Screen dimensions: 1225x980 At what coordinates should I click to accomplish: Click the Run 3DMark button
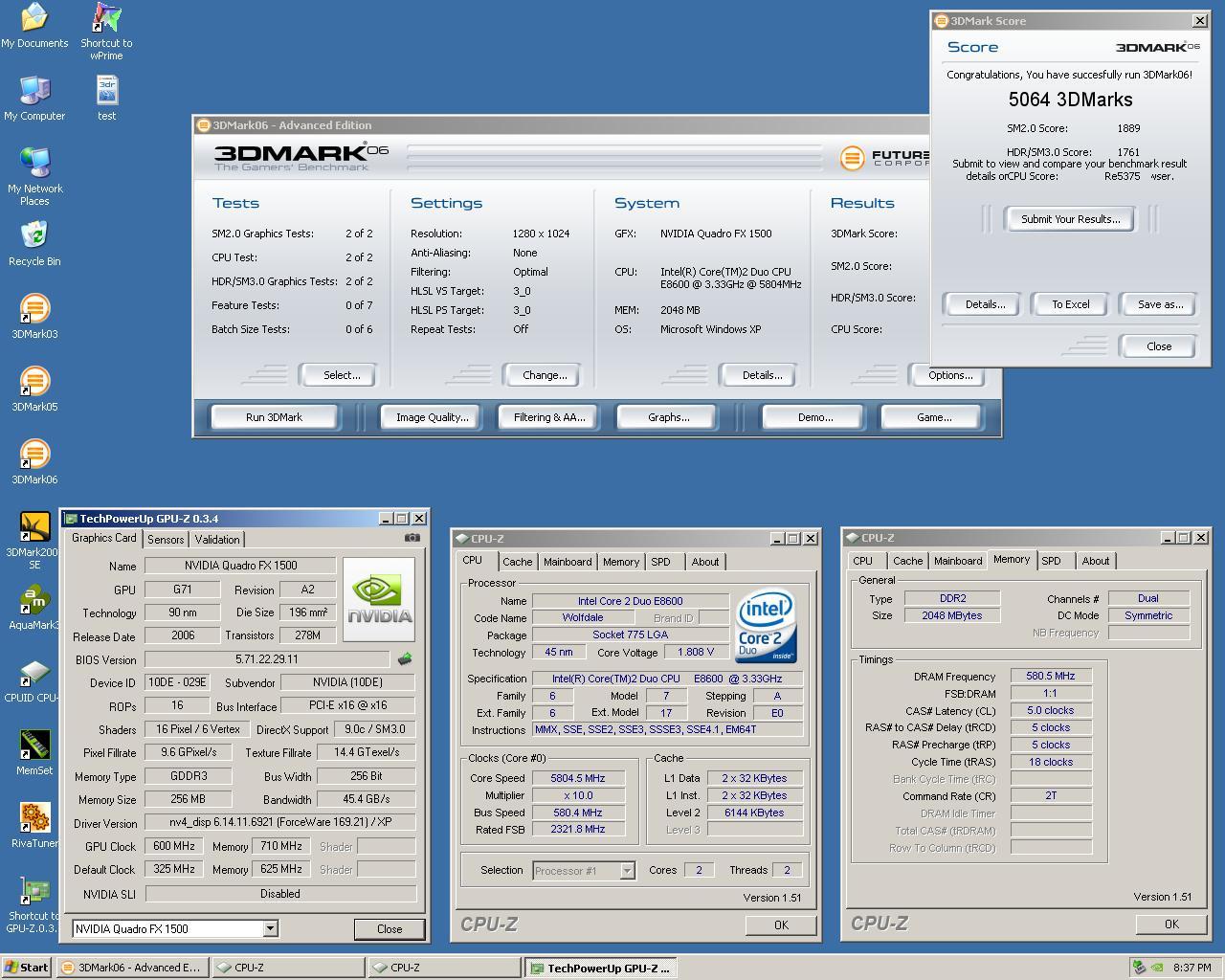(274, 417)
